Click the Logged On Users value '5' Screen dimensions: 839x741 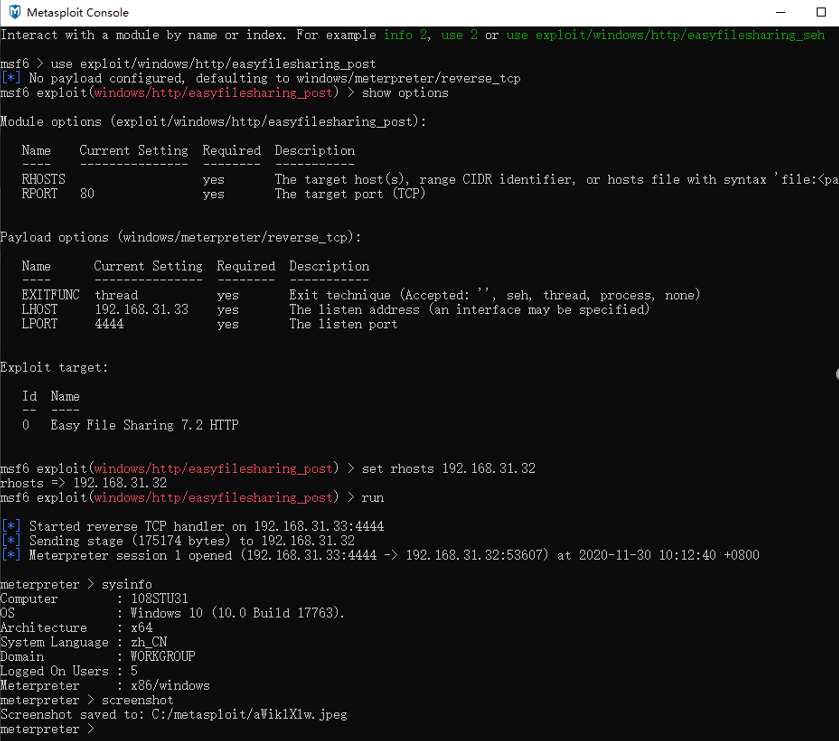134,671
